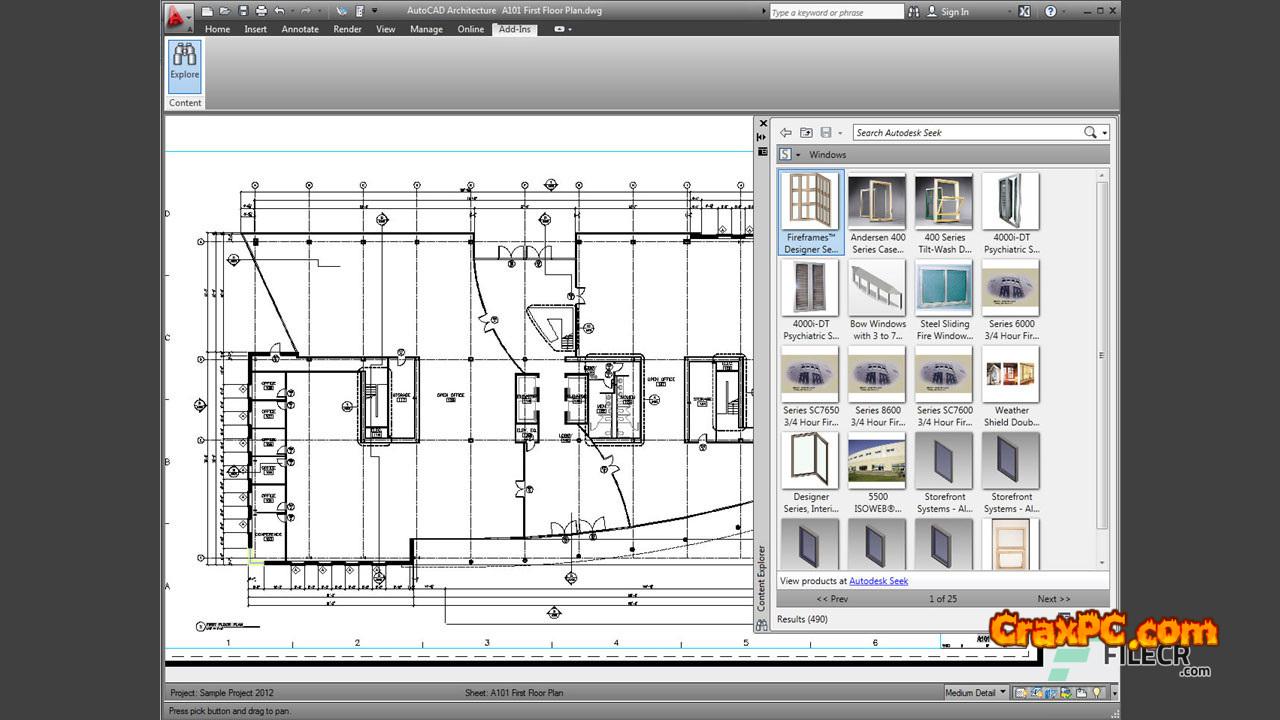Go to Next page of results
Image resolution: width=1280 pixels, height=720 pixels.
(1053, 599)
